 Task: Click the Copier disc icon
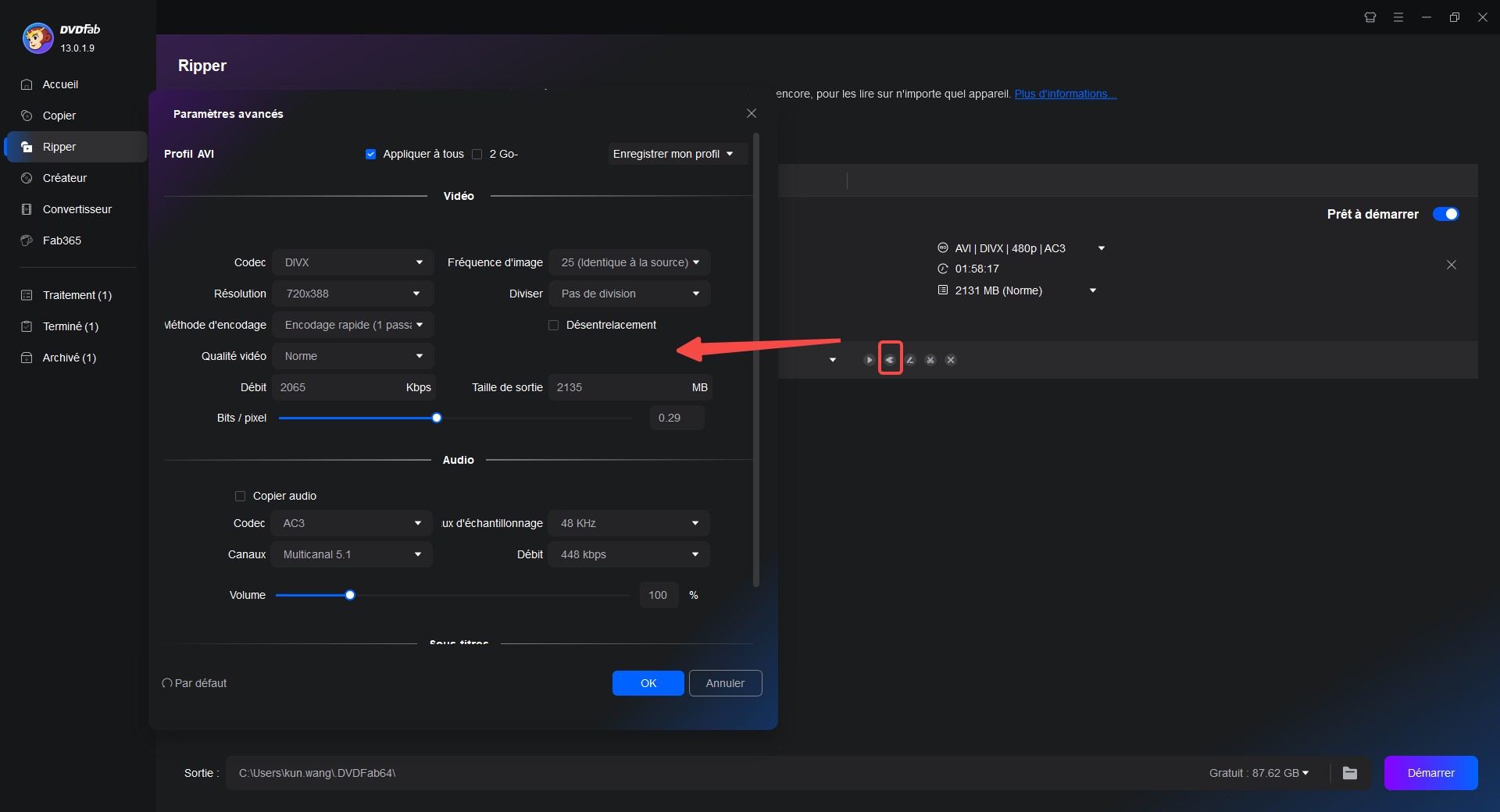pos(27,116)
